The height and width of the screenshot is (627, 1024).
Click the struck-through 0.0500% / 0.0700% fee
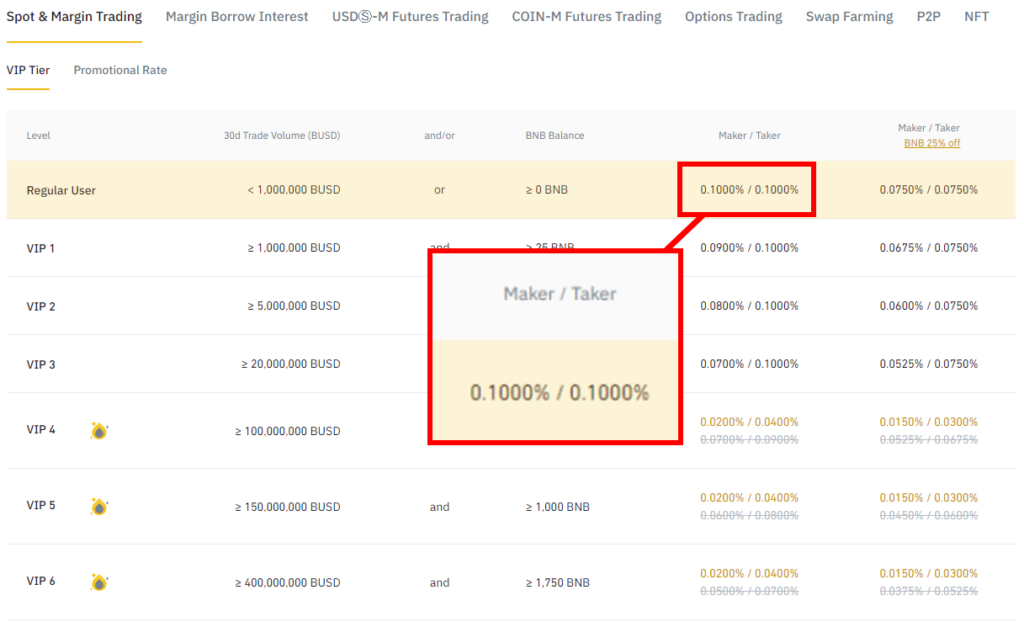click(749, 591)
